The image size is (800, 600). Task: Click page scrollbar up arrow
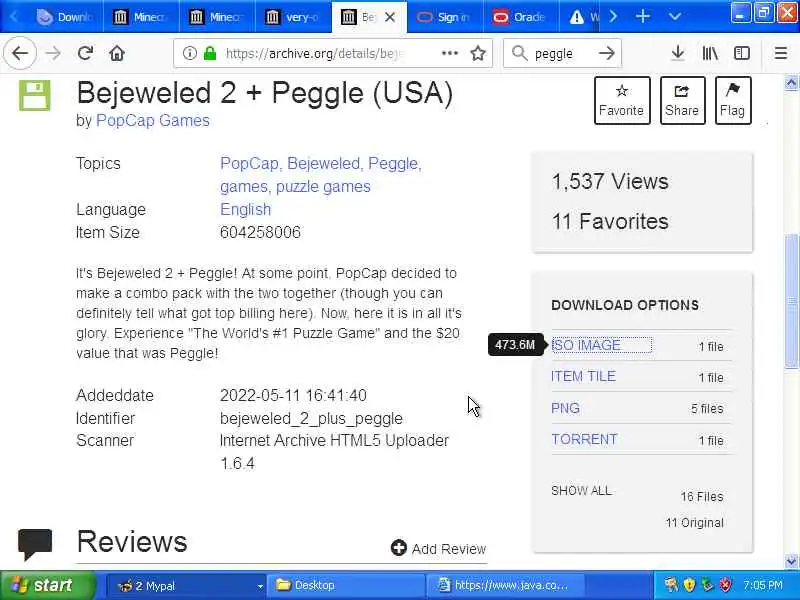coord(791,83)
